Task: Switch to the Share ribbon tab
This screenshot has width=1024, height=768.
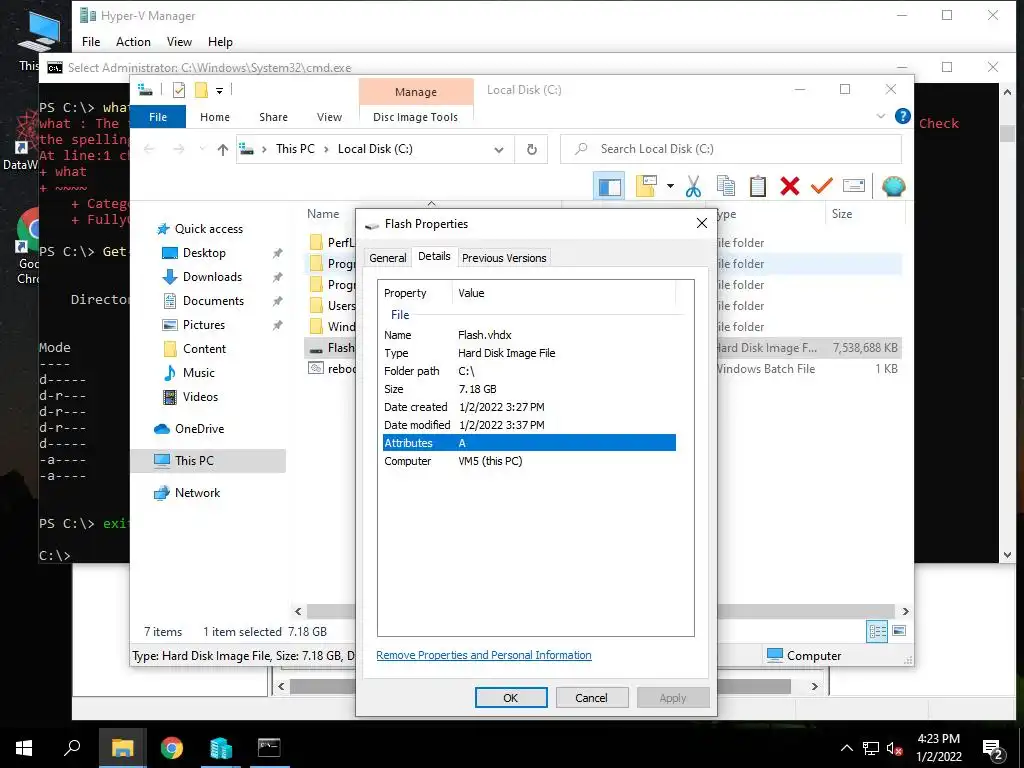Action: (x=273, y=117)
